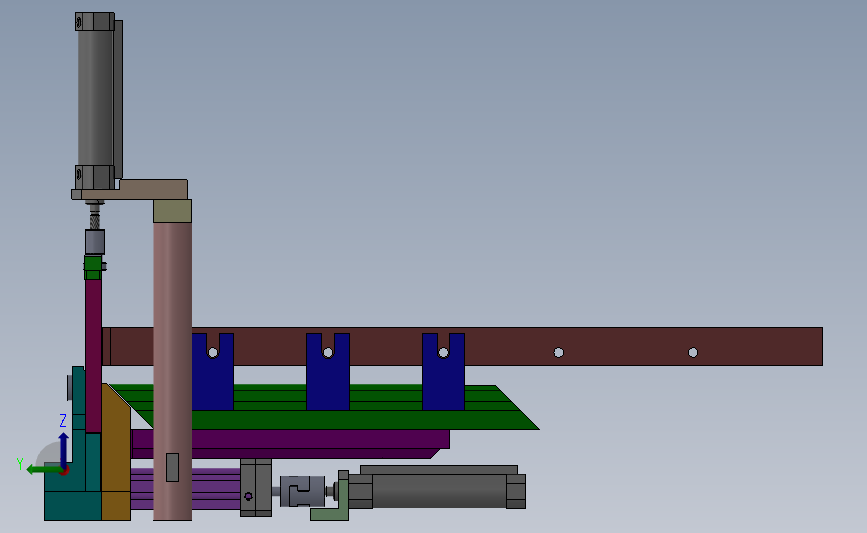Viewport: 867px width, 533px height.
Task: Select the leftmost blue U-shaped bracket
Action: pos(213,373)
